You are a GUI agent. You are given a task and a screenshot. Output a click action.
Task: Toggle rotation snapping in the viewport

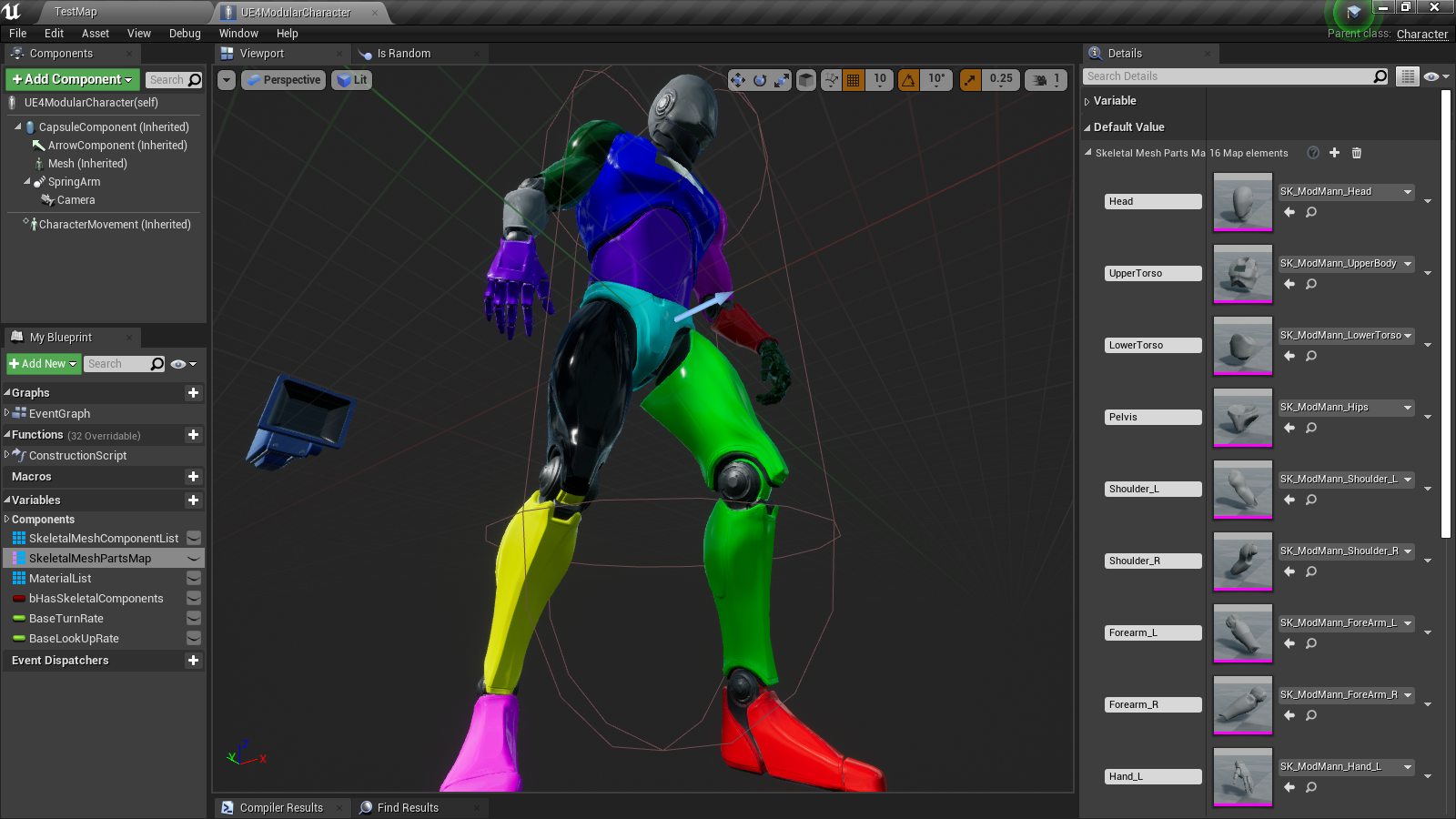click(x=907, y=80)
